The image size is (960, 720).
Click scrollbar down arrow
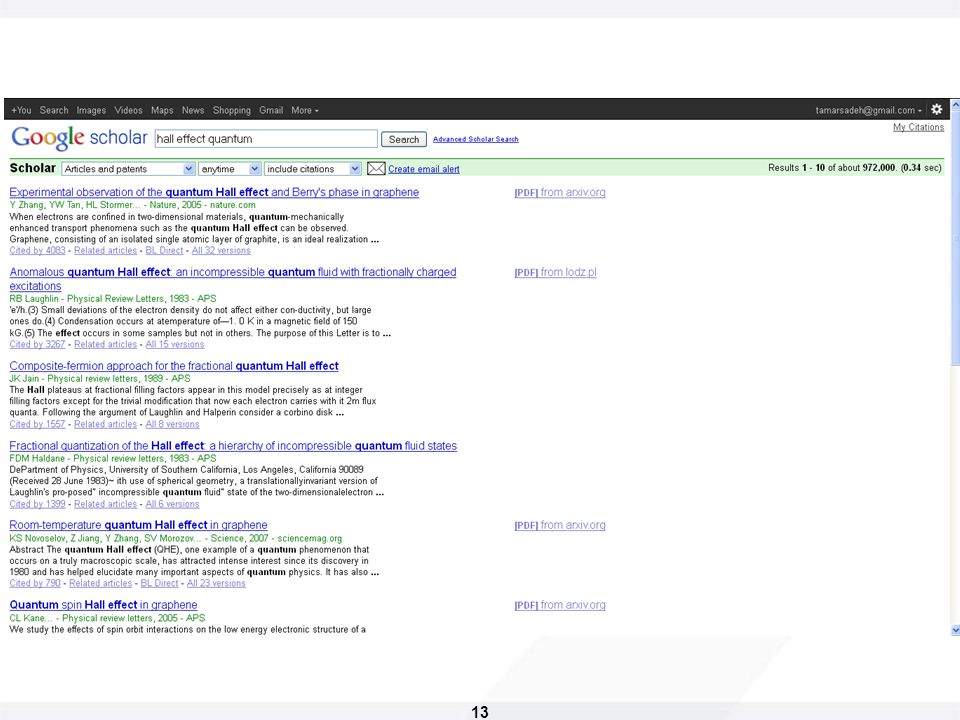pyautogui.click(x=955, y=630)
